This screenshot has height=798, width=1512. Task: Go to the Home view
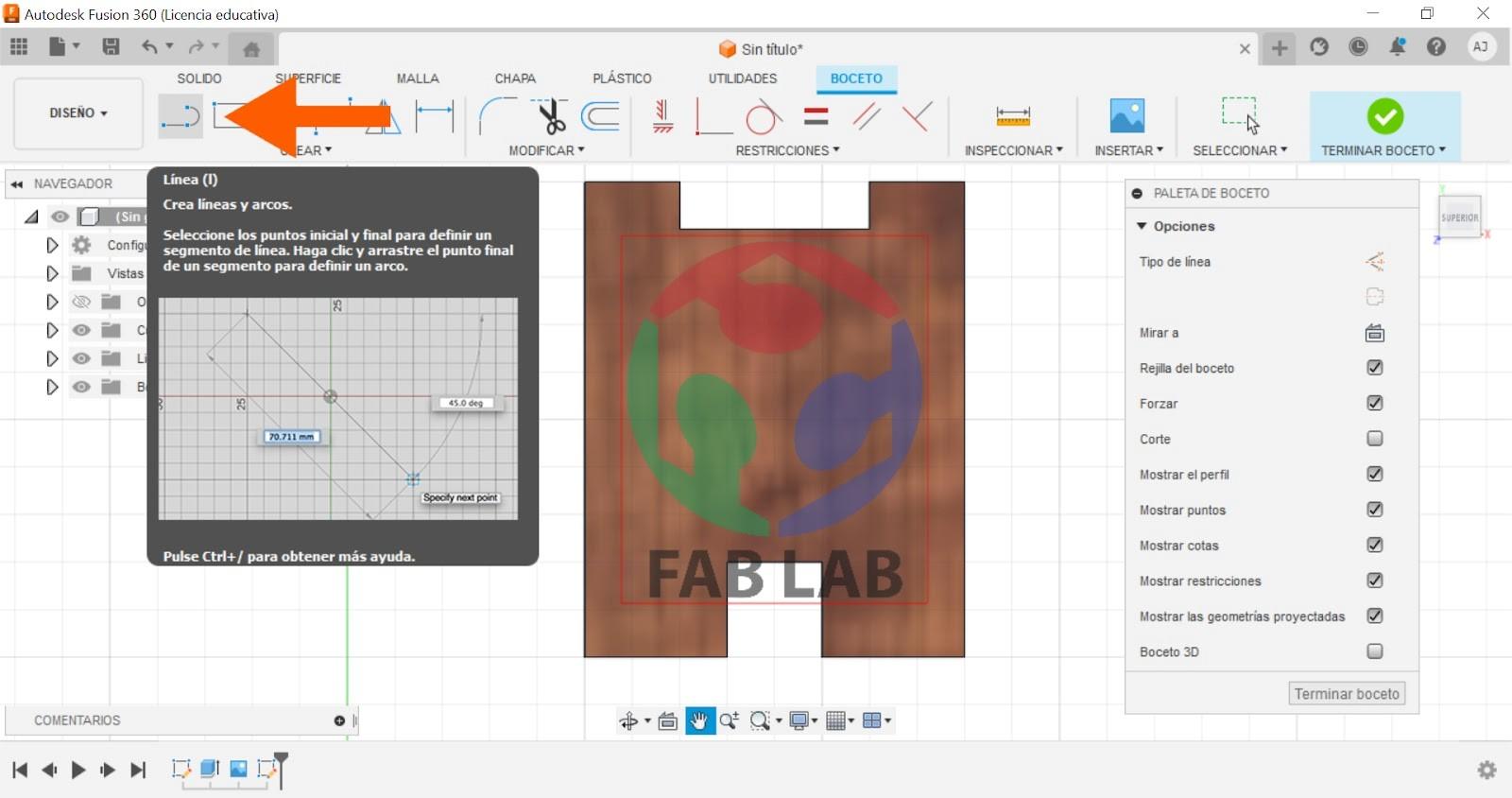tap(250, 49)
